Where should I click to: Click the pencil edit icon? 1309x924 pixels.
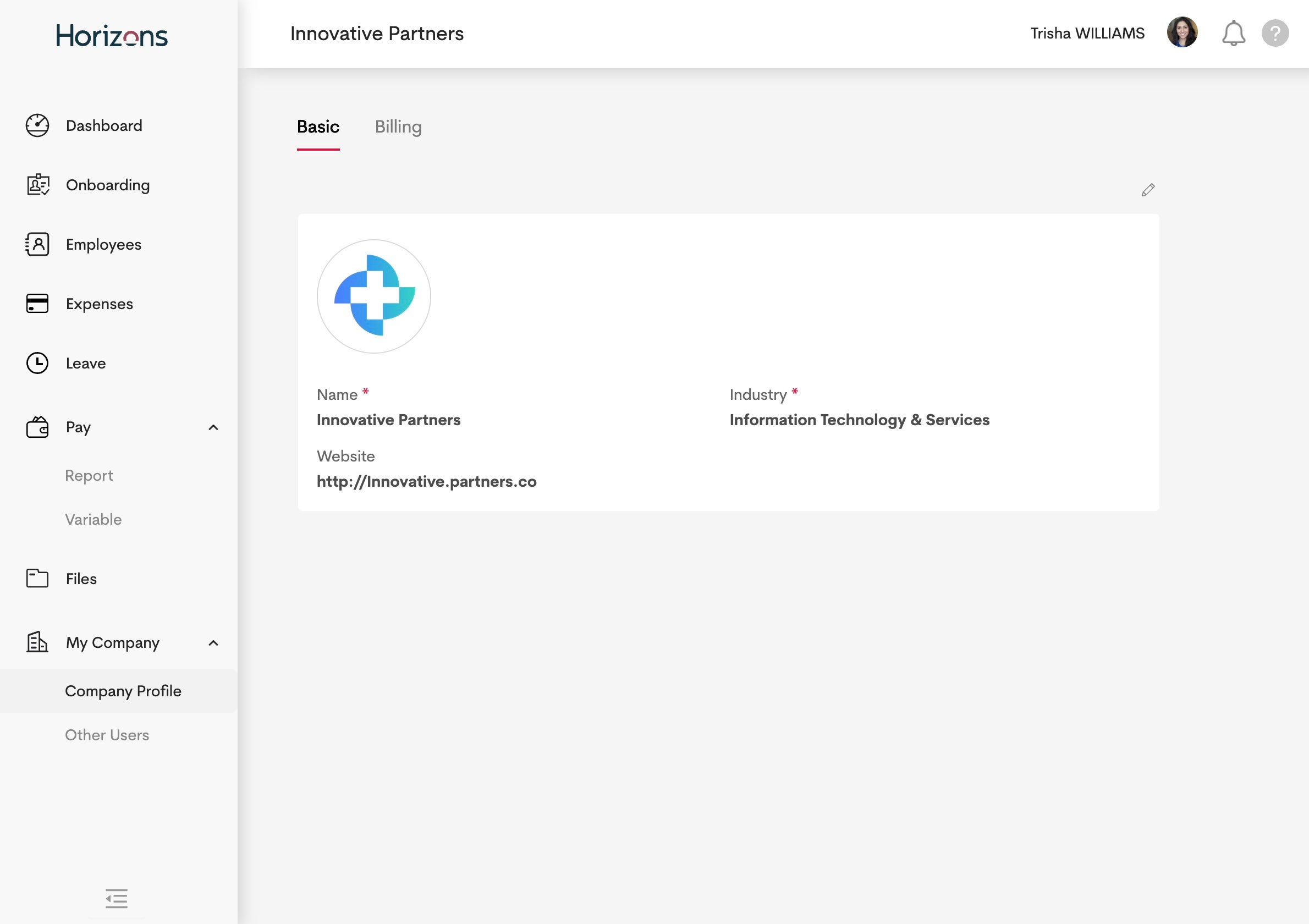click(x=1148, y=190)
